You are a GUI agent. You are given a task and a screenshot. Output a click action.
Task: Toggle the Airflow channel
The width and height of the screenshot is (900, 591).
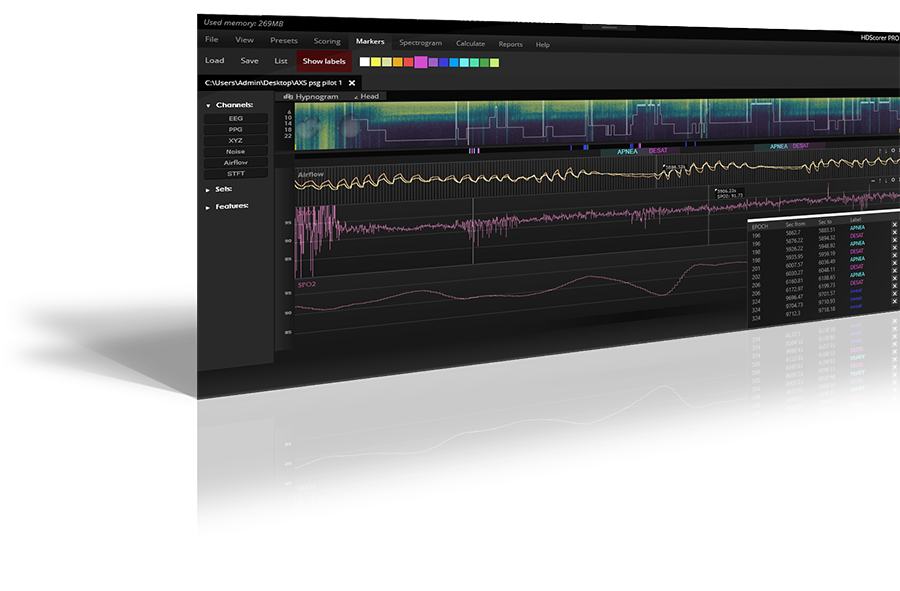pos(236,162)
